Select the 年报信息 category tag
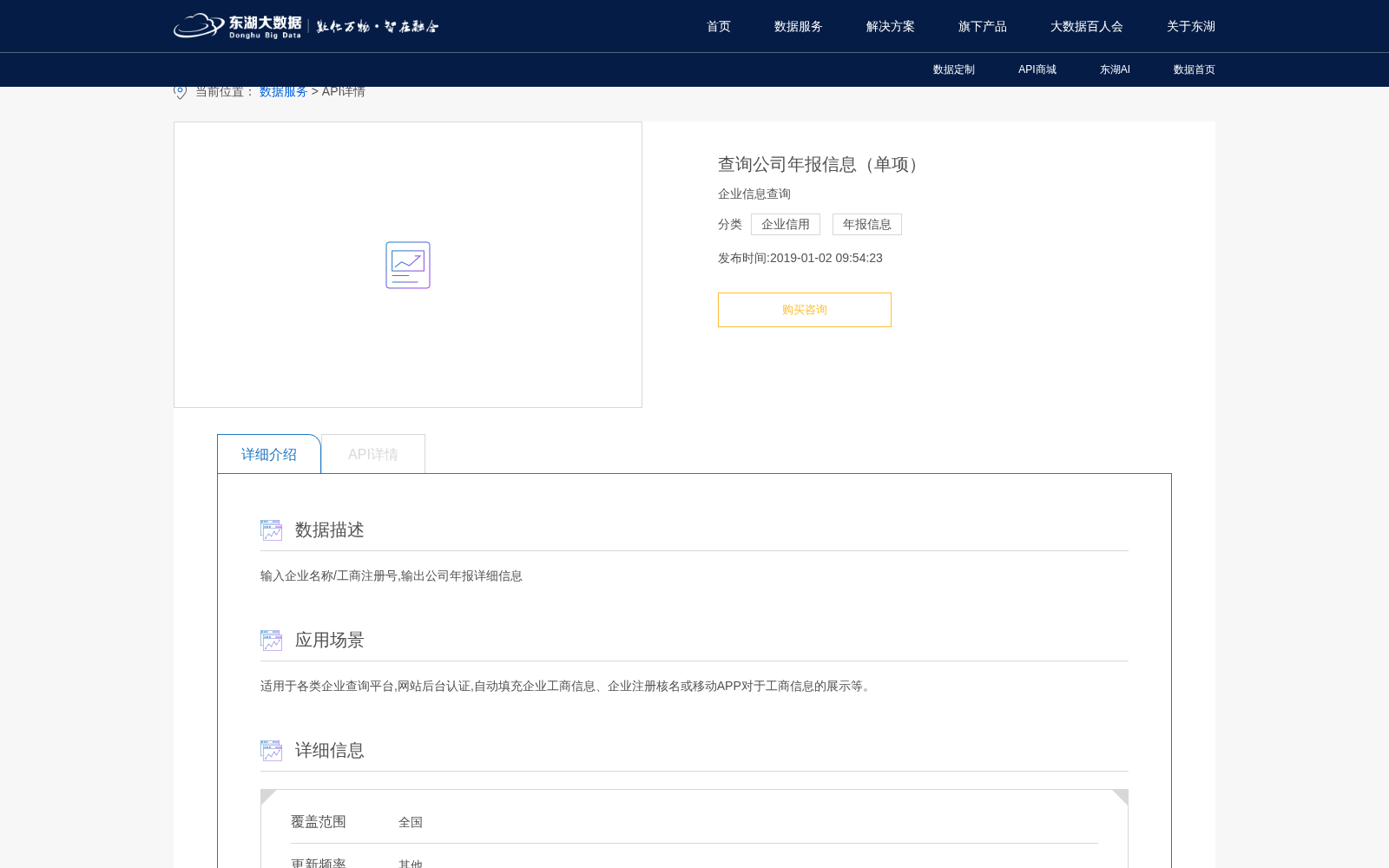This screenshot has height=868, width=1389. click(867, 224)
